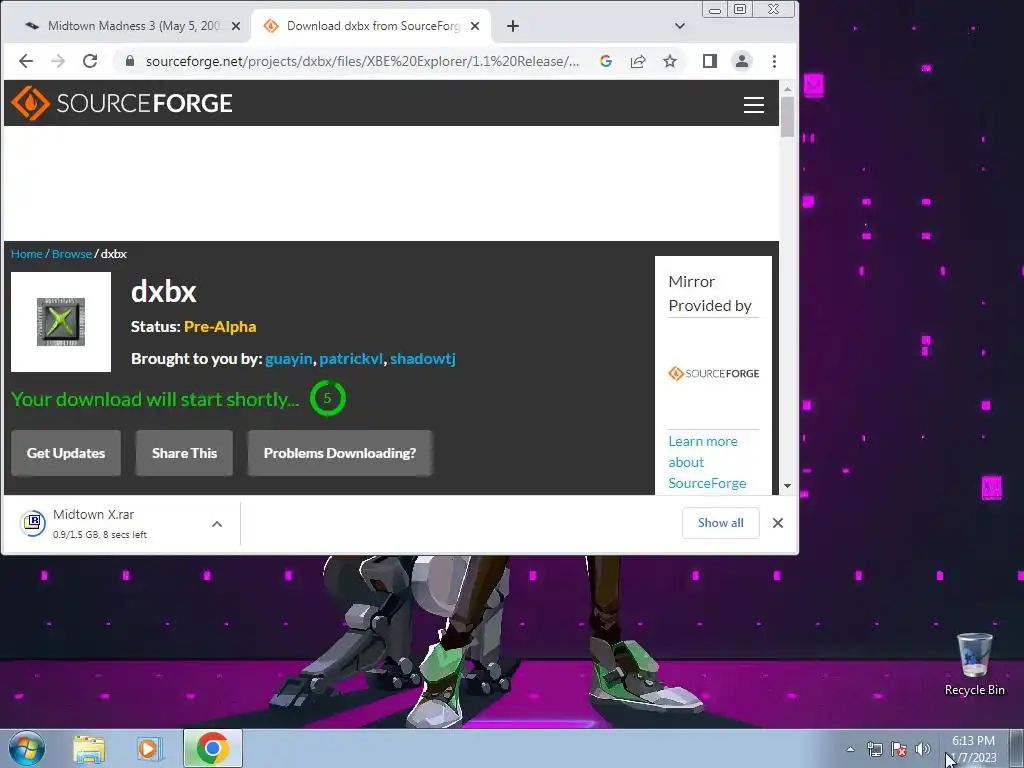Click the download countdown circle
The width and height of the screenshot is (1024, 768).
coord(327,398)
